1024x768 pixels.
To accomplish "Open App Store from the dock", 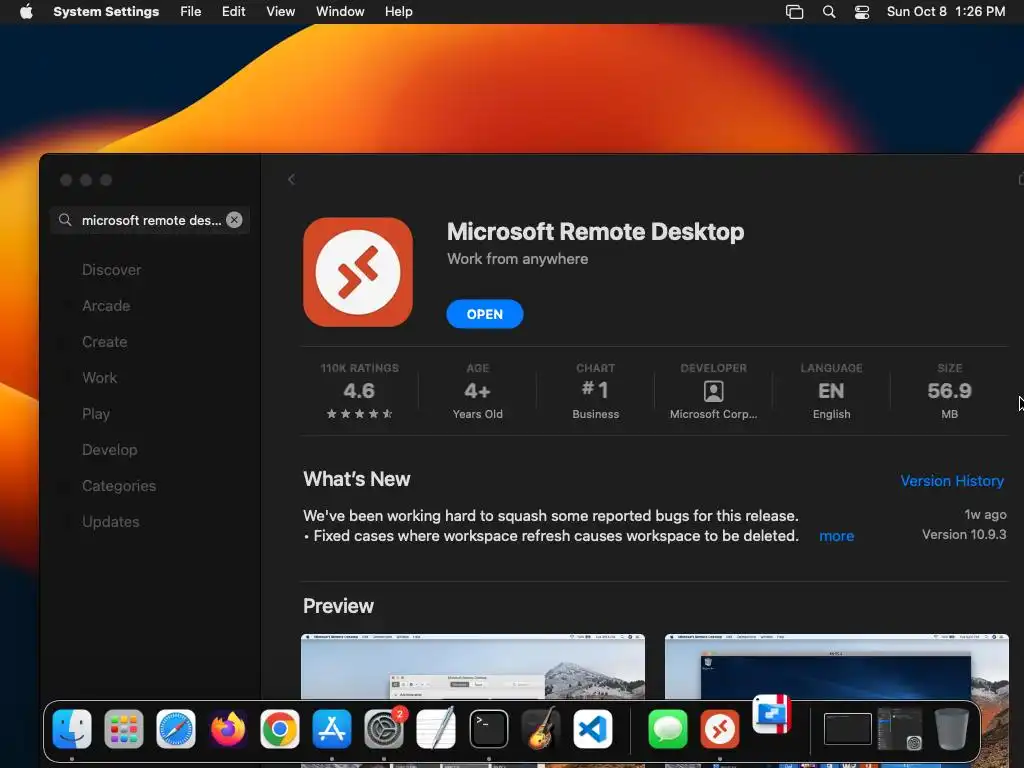I will pyautogui.click(x=332, y=729).
